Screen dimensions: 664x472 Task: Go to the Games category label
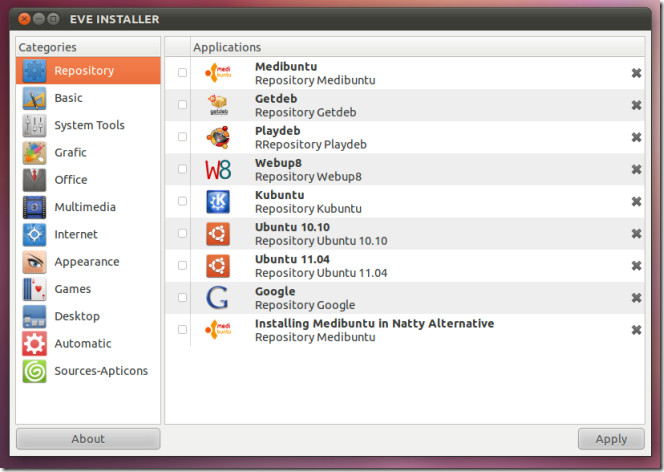(72, 289)
